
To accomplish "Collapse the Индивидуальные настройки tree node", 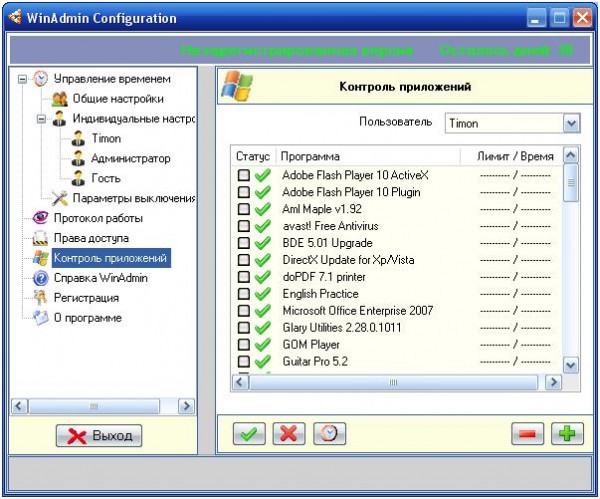I will click(x=41, y=119).
